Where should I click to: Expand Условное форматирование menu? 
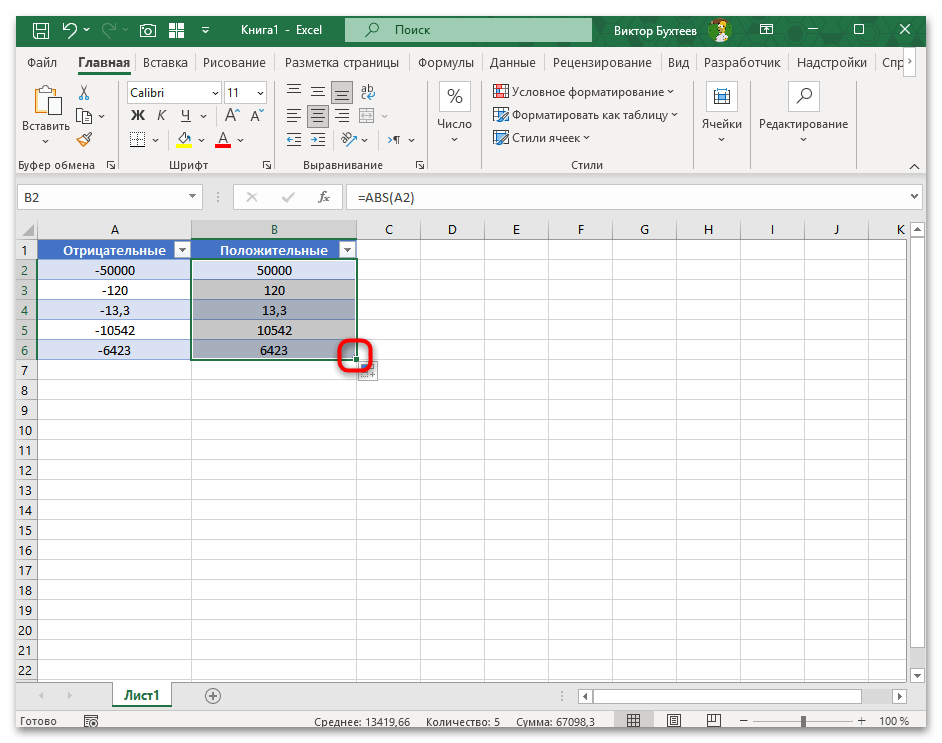(584, 92)
